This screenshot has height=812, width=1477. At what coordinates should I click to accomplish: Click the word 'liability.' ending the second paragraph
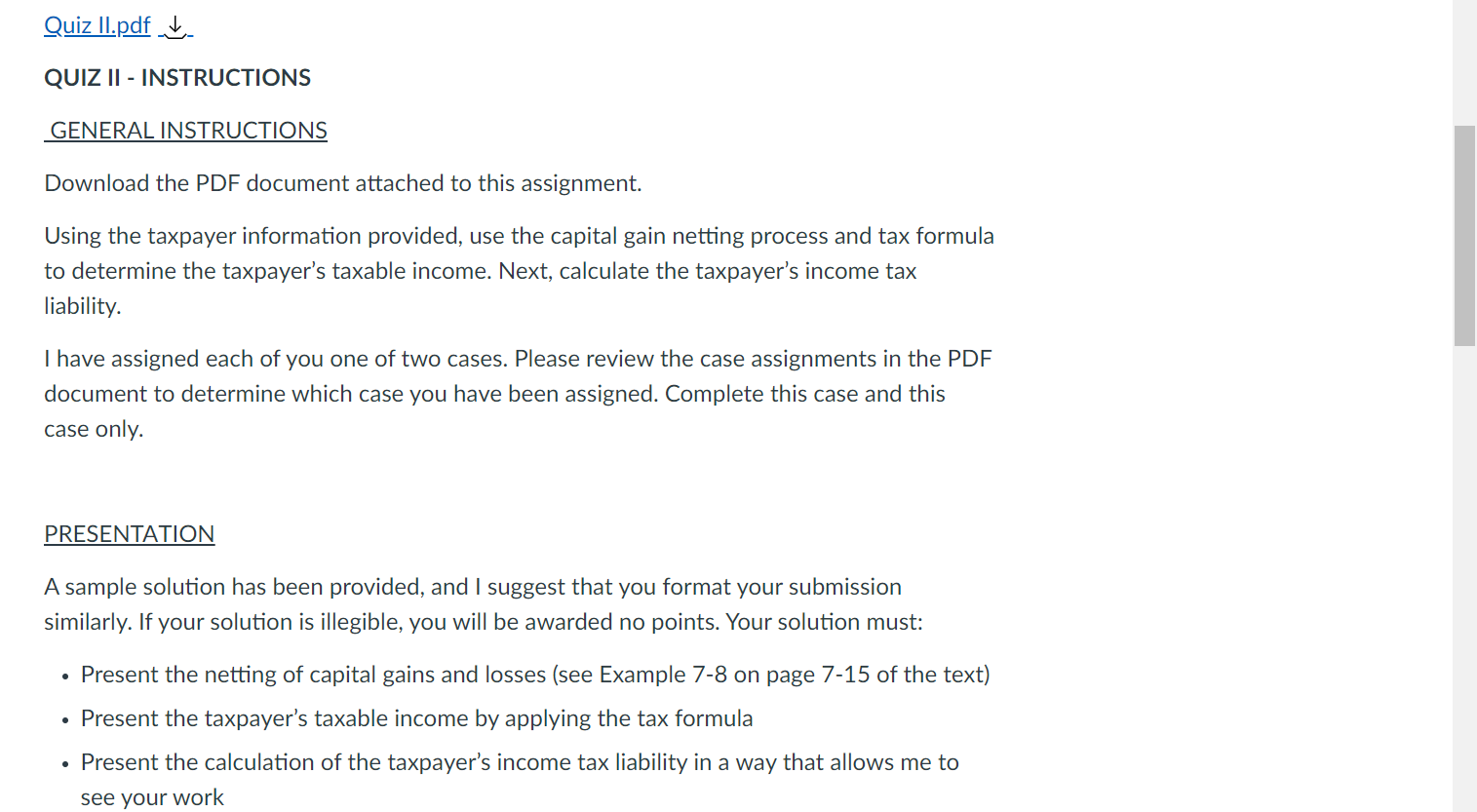click(83, 306)
